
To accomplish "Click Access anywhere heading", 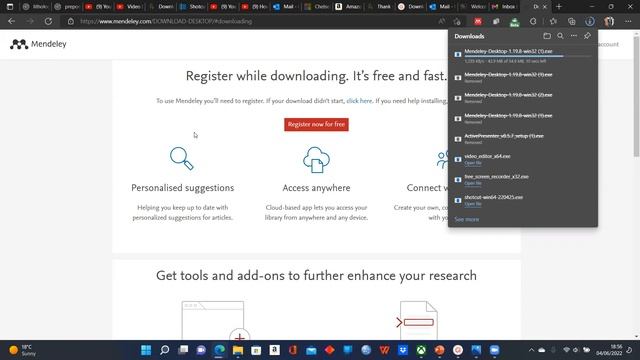I will tap(316, 188).
